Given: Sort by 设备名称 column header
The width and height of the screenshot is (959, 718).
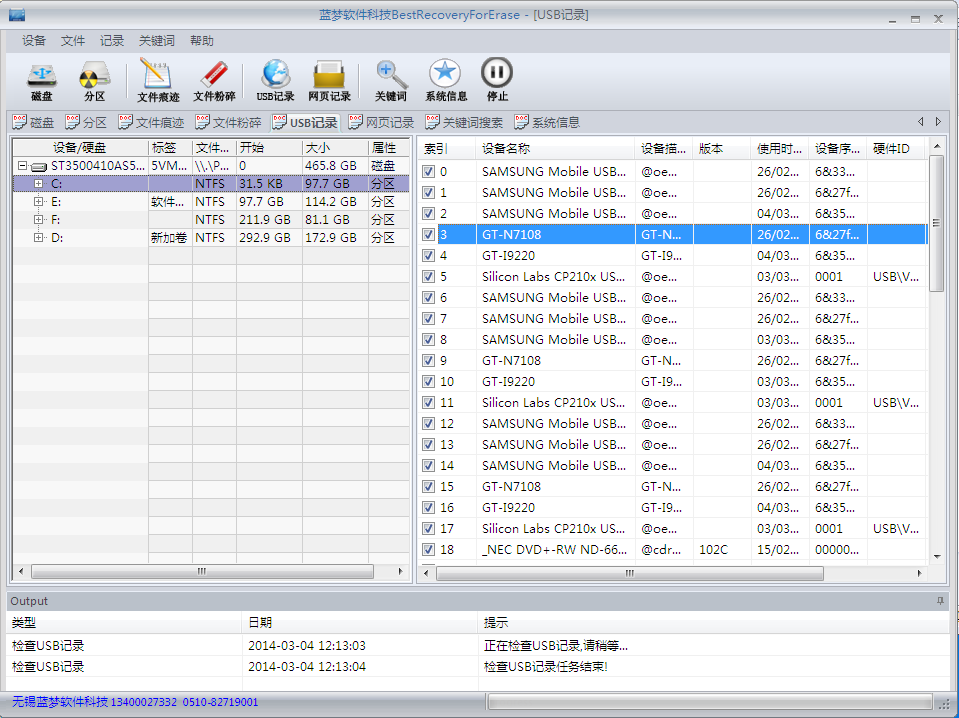Looking at the screenshot, I should 555,149.
